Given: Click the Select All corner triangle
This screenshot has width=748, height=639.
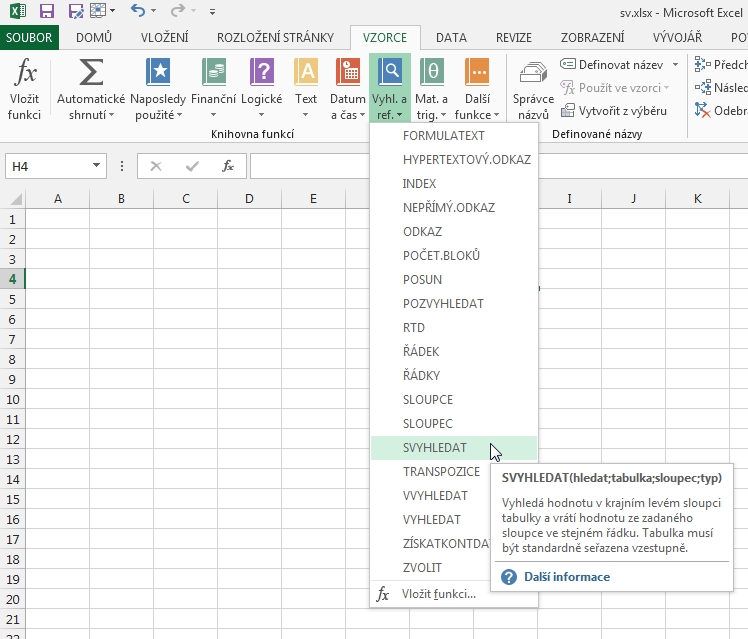Looking at the screenshot, I should coord(14,199).
